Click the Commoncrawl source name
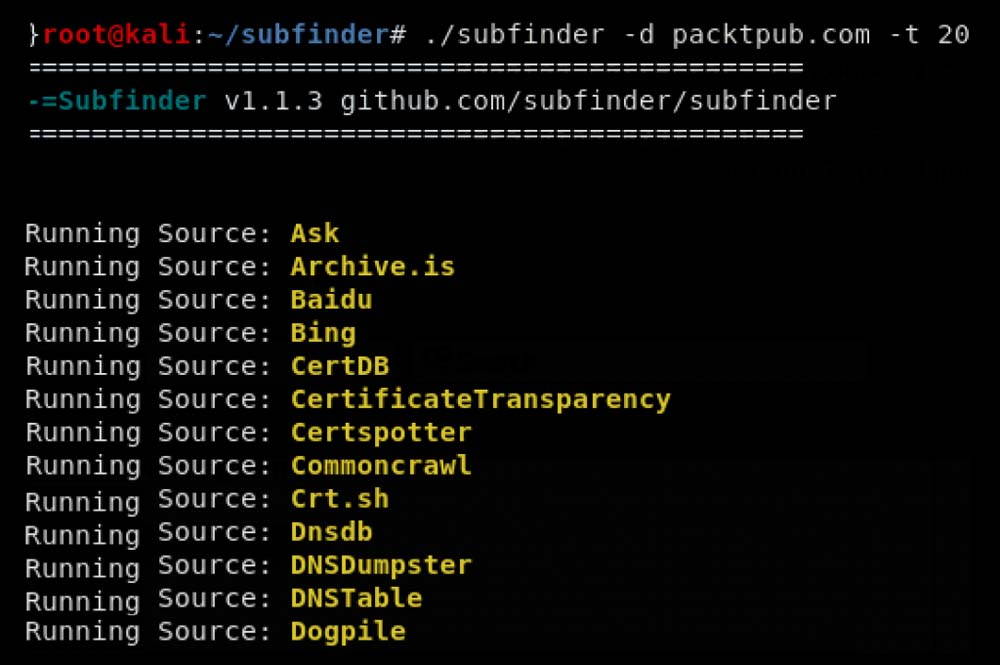This screenshot has height=665, width=1000. pos(381,466)
